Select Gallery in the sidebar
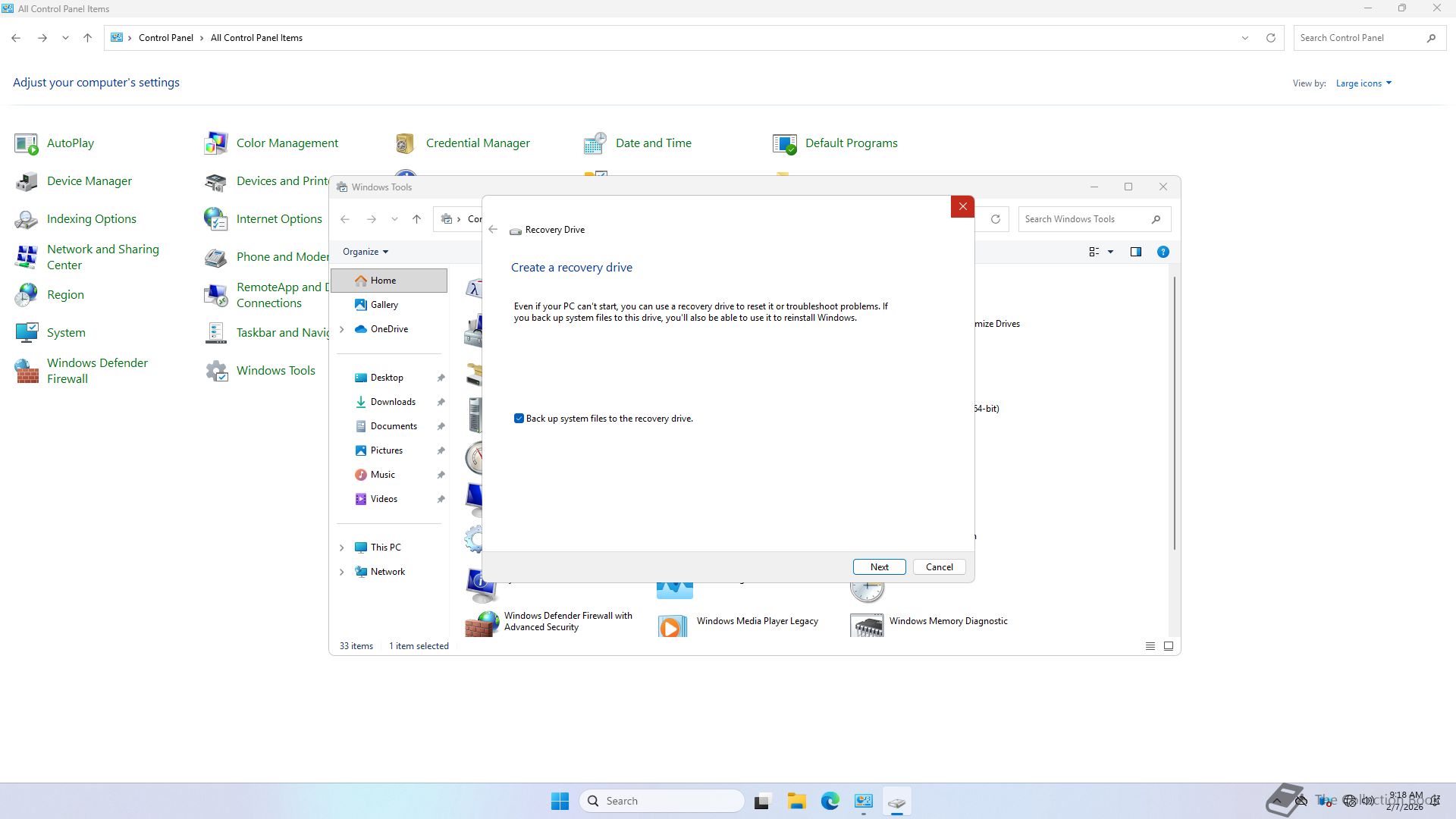 coord(384,305)
